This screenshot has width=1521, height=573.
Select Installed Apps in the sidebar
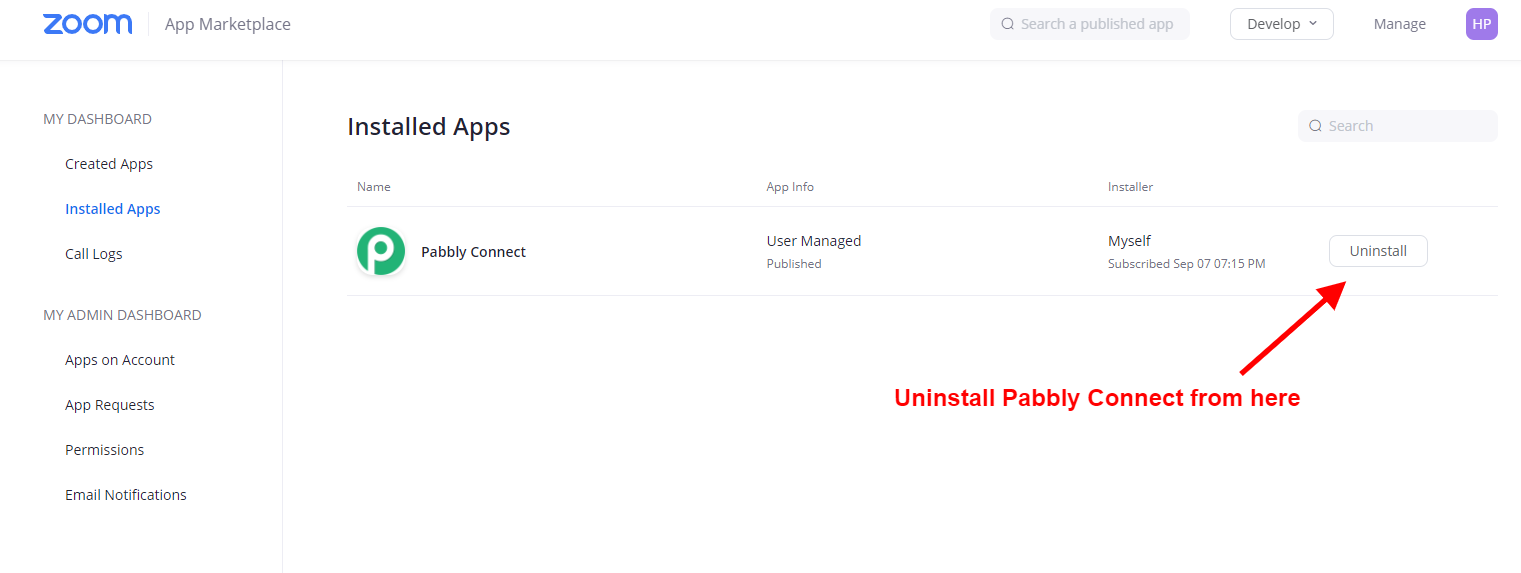pyautogui.click(x=113, y=209)
